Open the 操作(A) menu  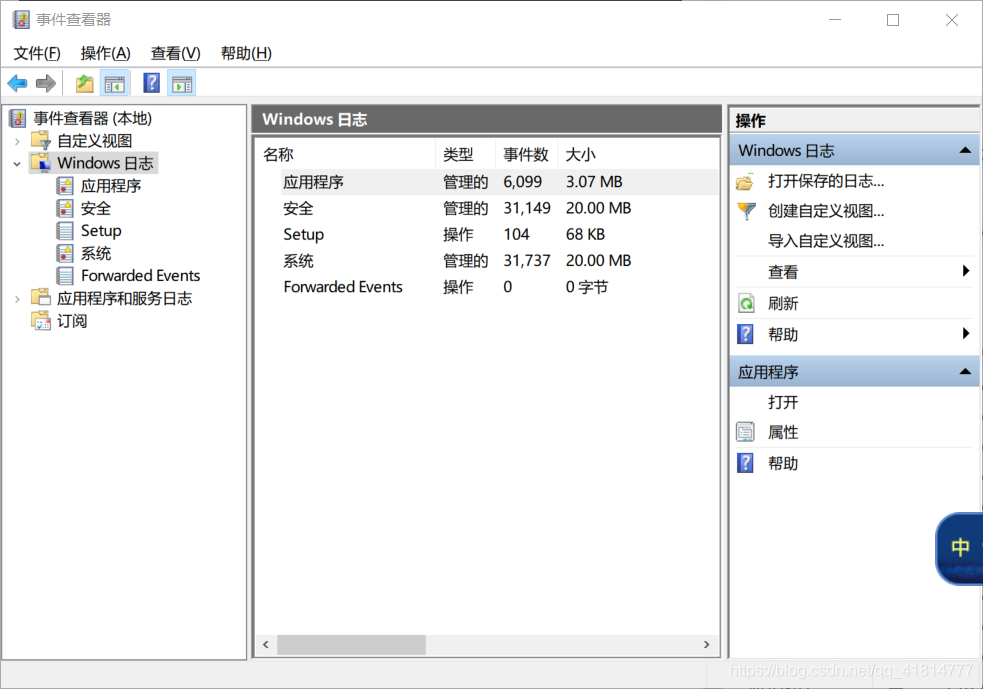[x=105, y=53]
